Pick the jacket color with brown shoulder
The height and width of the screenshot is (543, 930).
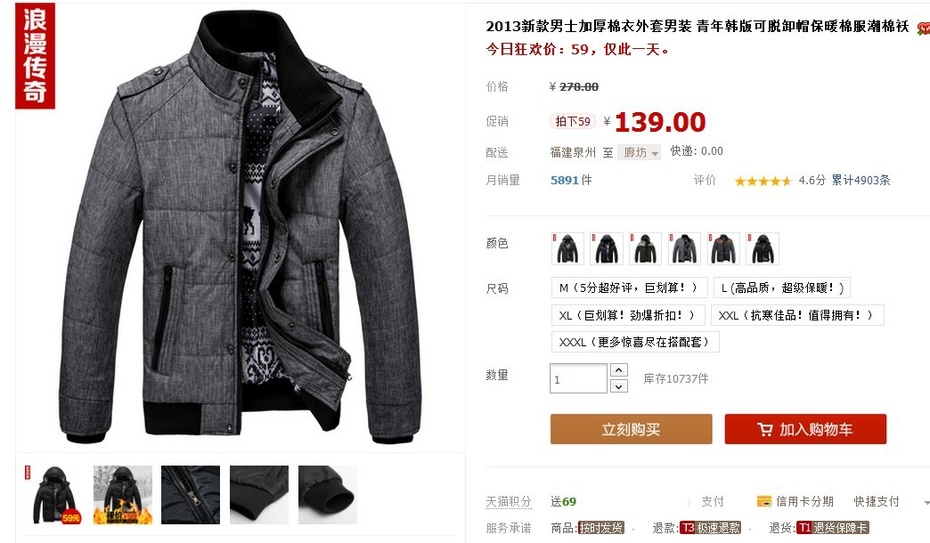tap(723, 248)
